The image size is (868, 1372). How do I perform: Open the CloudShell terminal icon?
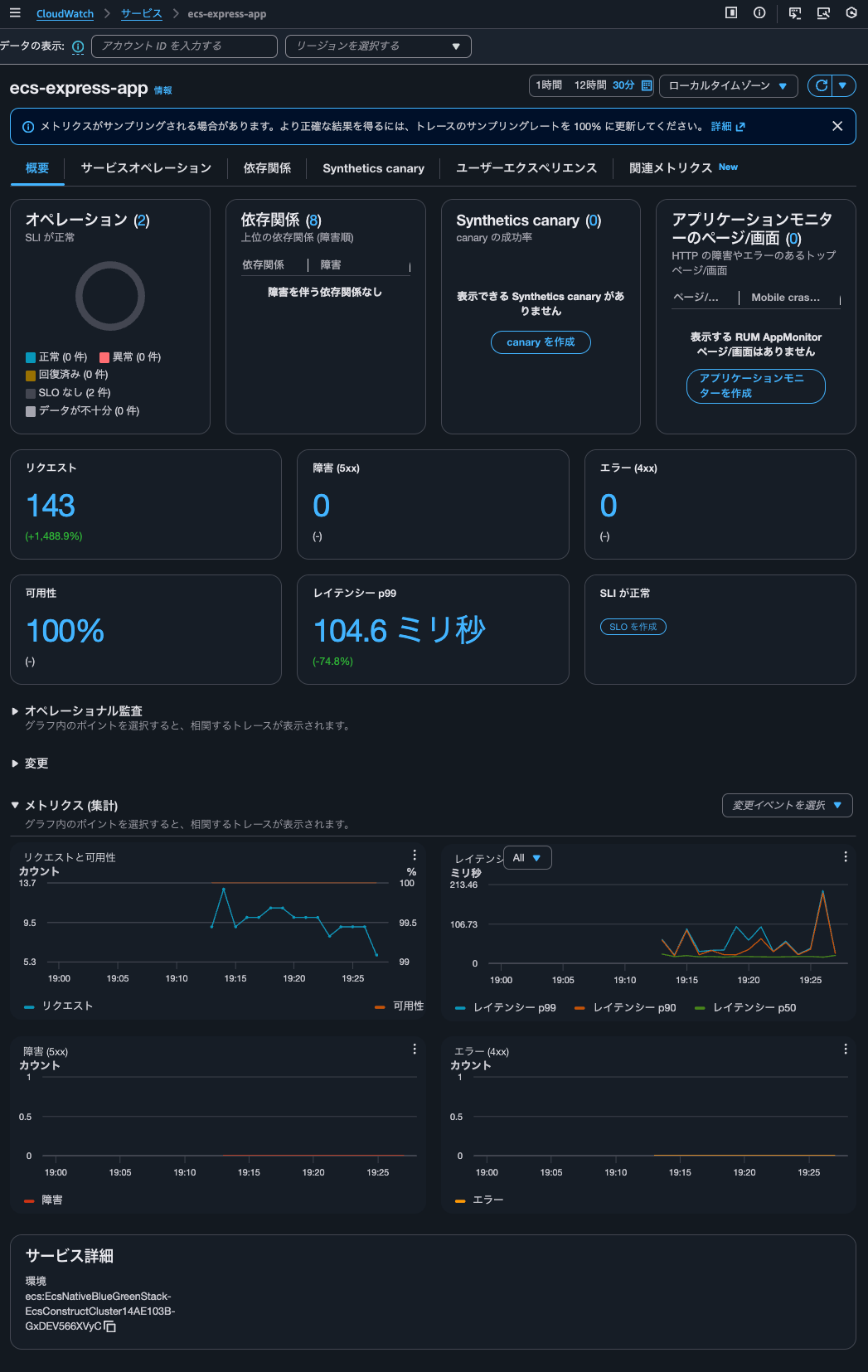[x=795, y=13]
